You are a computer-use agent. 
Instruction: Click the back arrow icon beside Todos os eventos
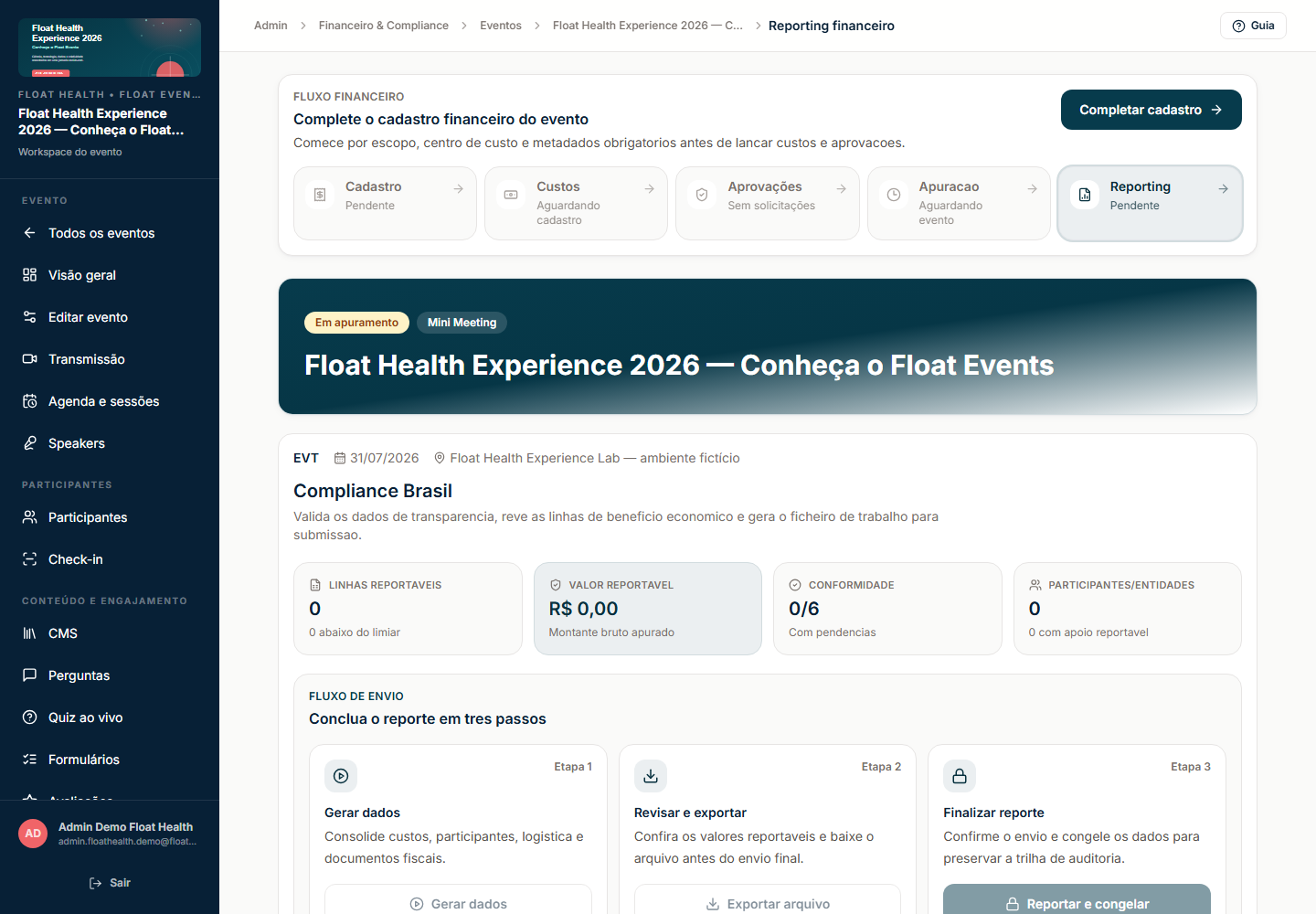pyautogui.click(x=29, y=233)
